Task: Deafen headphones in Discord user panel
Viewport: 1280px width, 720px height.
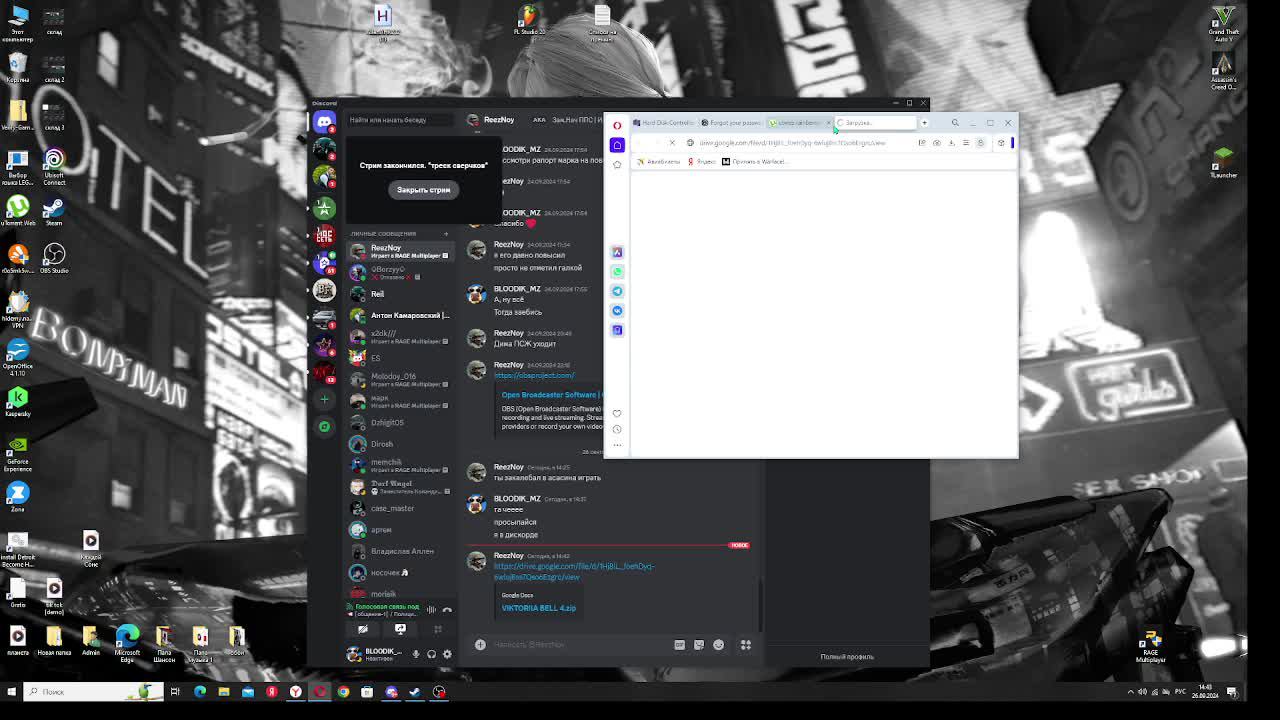Action: (432, 654)
